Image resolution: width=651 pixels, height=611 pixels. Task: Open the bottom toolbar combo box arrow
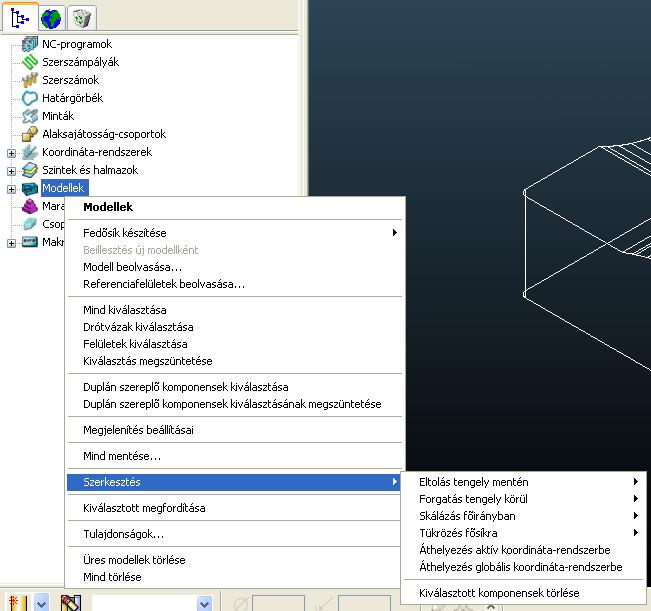click(204, 604)
